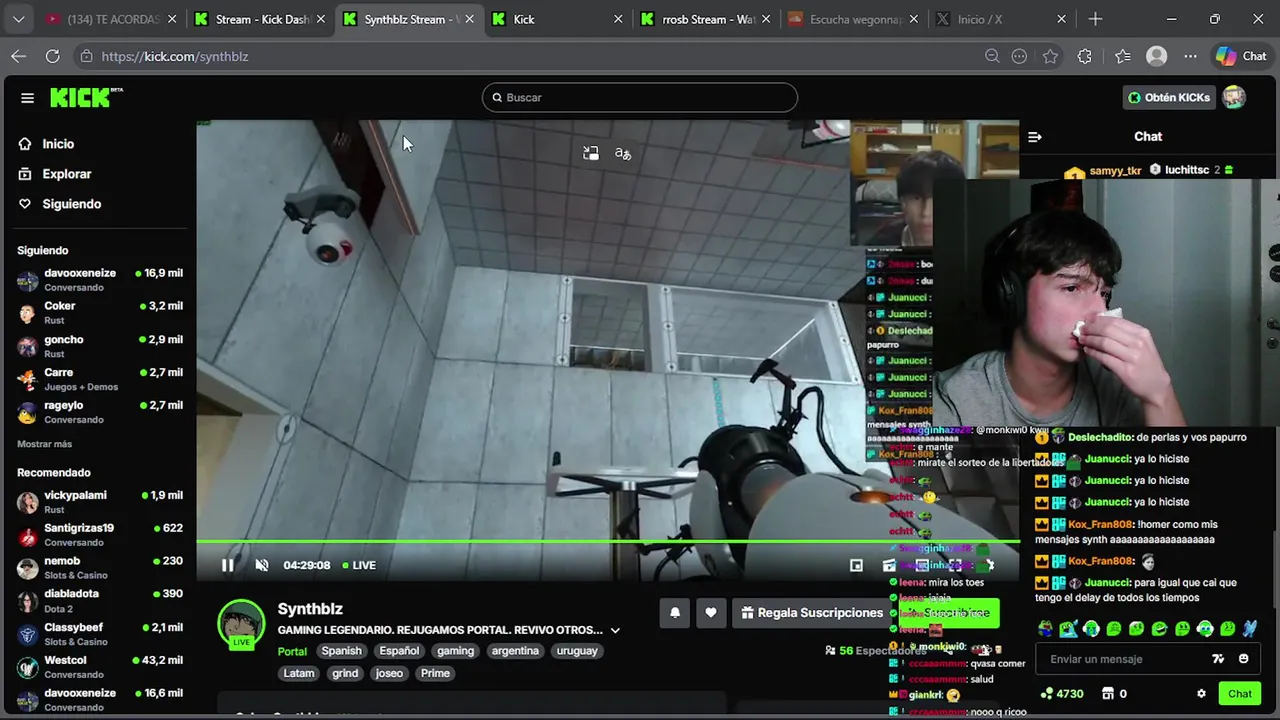Open the channel points shop icon

[1108, 694]
